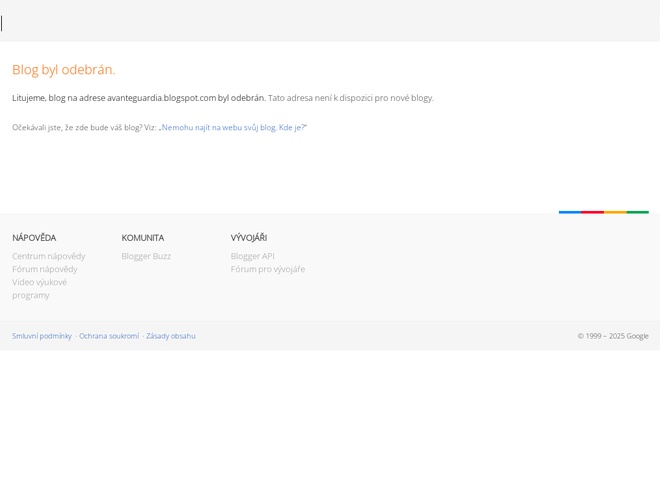Screen dimensions: 660x500
Task: Open the Blogger API link
Action: [252, 256]
